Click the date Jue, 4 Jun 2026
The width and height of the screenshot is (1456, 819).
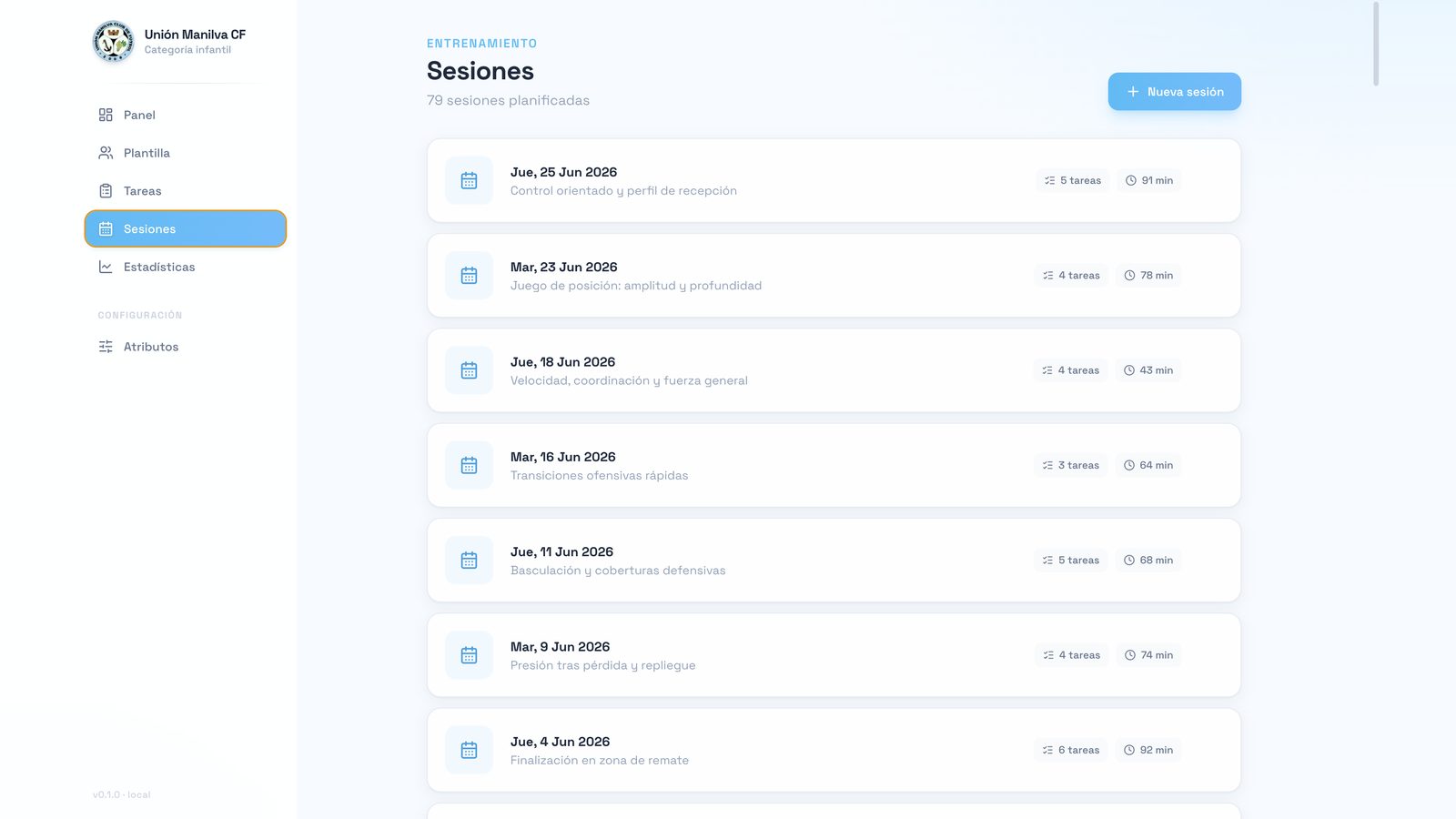tap(560, 742)
